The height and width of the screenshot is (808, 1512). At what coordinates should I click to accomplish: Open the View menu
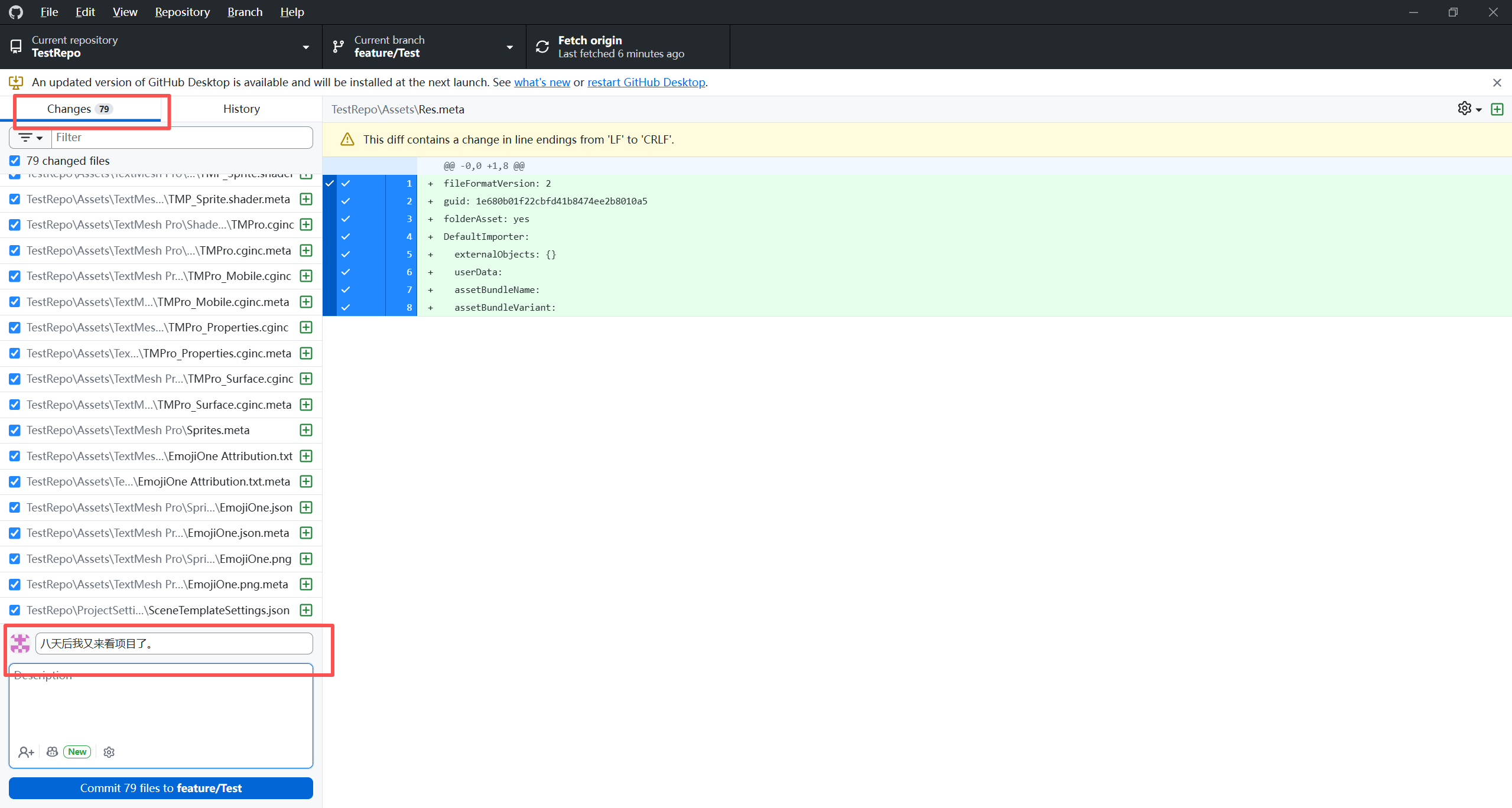pos(125,12)
